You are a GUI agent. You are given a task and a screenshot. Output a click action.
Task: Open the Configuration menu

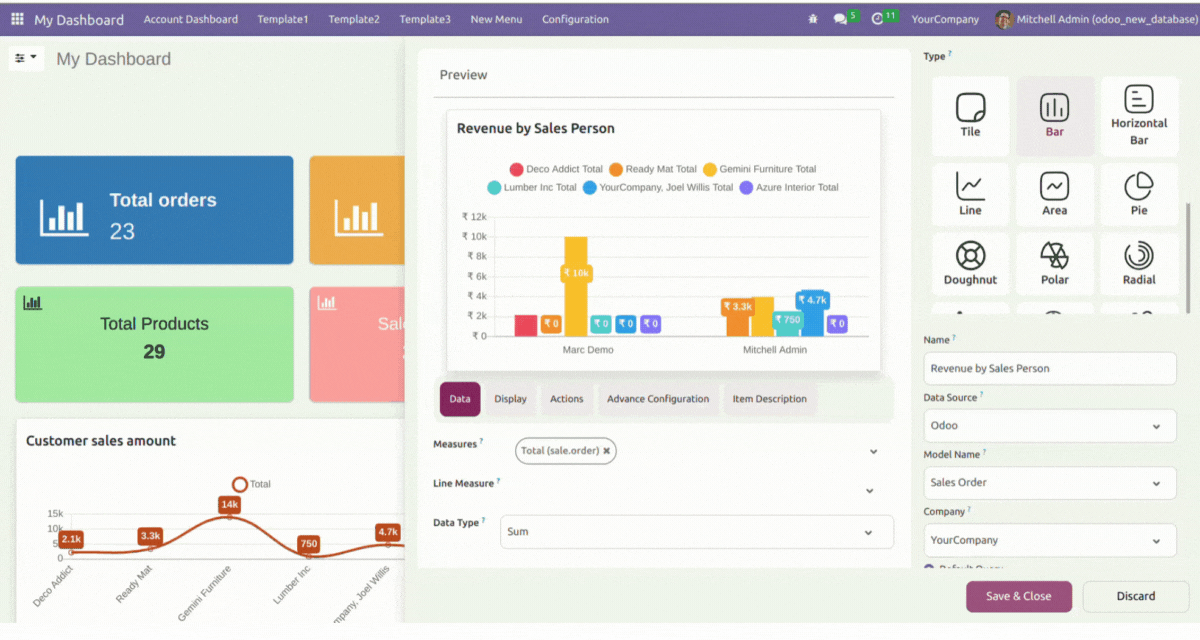point(575,19)
